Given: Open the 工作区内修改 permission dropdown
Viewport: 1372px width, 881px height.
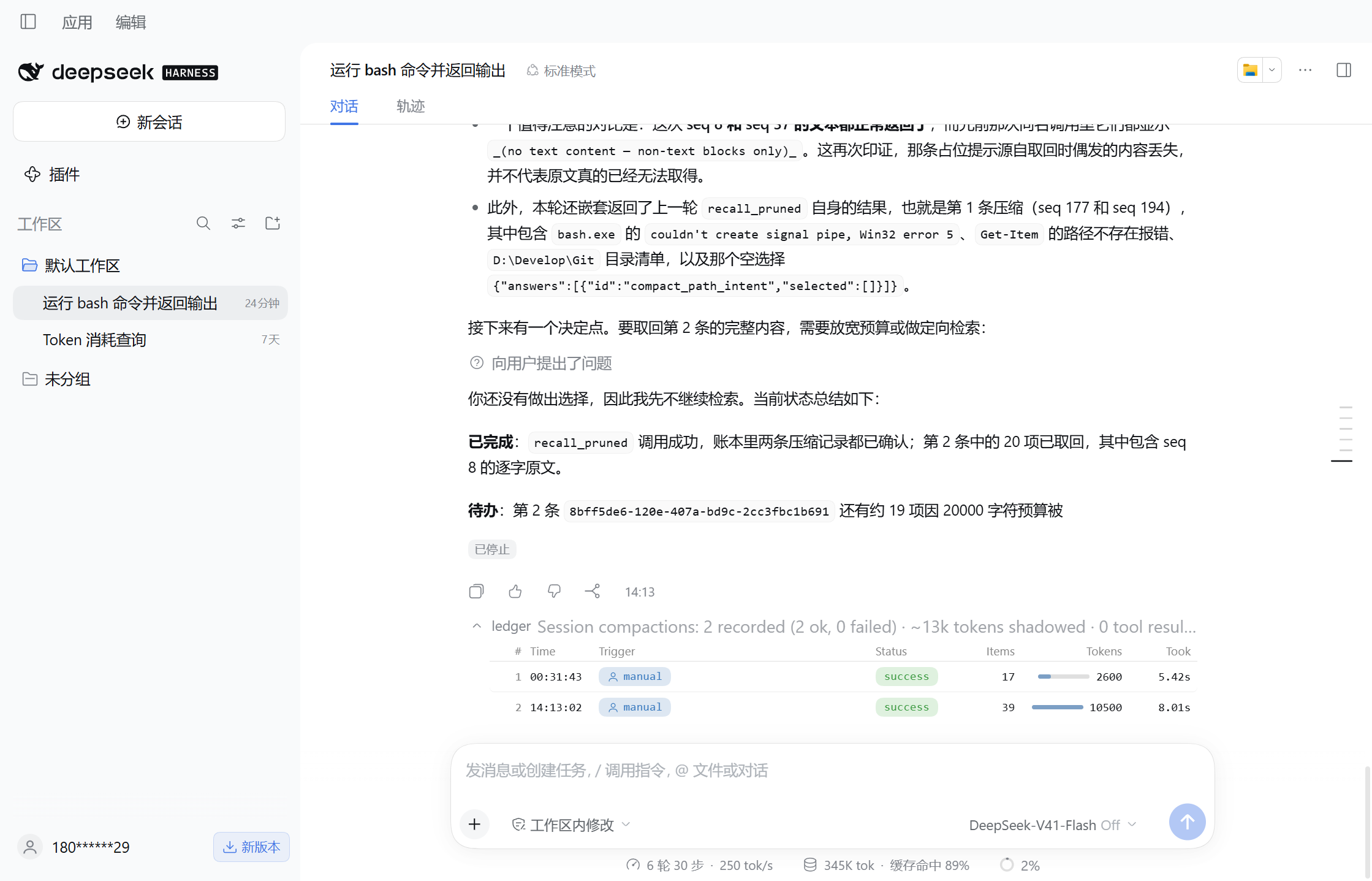Looking at the screenshot, I should point(571,825).
